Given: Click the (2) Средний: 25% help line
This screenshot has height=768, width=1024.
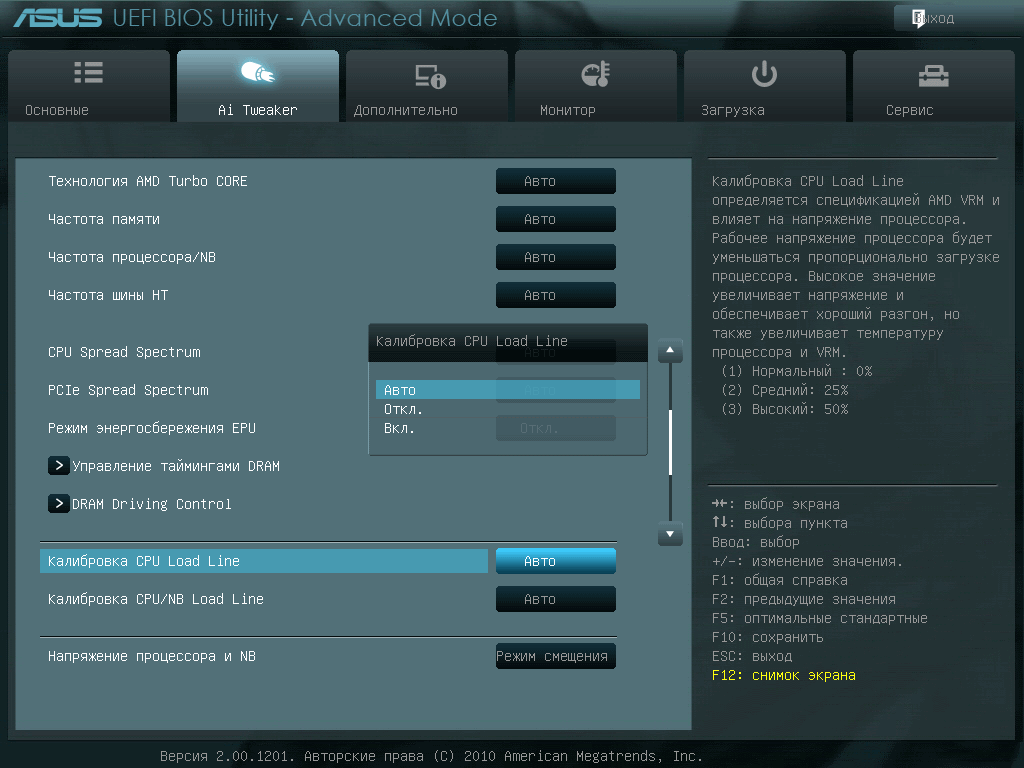Looking at the screenshot, I should [784, 391].
